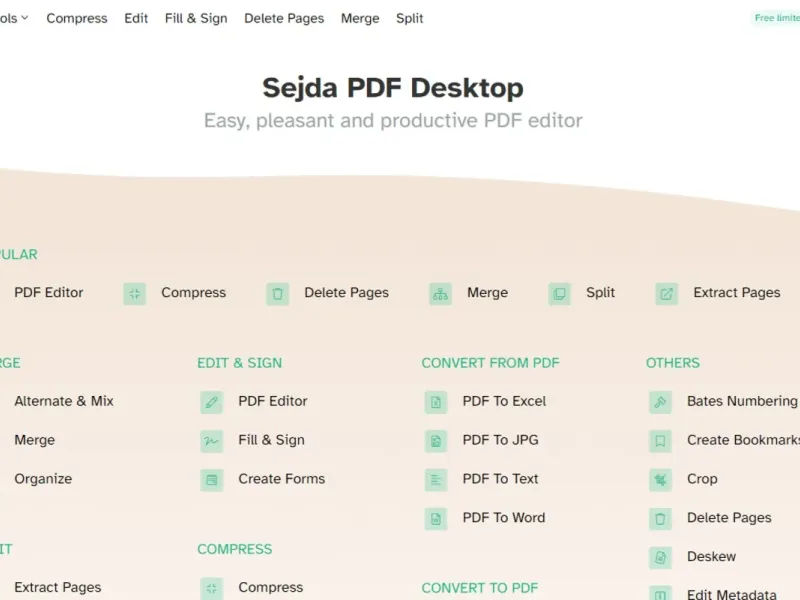
Task: Click the Fill & Sign signature icon
Action: pyautogui.click(x=212, y=441)
